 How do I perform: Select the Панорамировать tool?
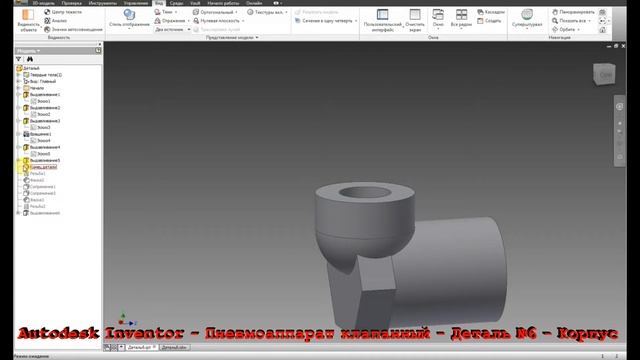(573, 12)
